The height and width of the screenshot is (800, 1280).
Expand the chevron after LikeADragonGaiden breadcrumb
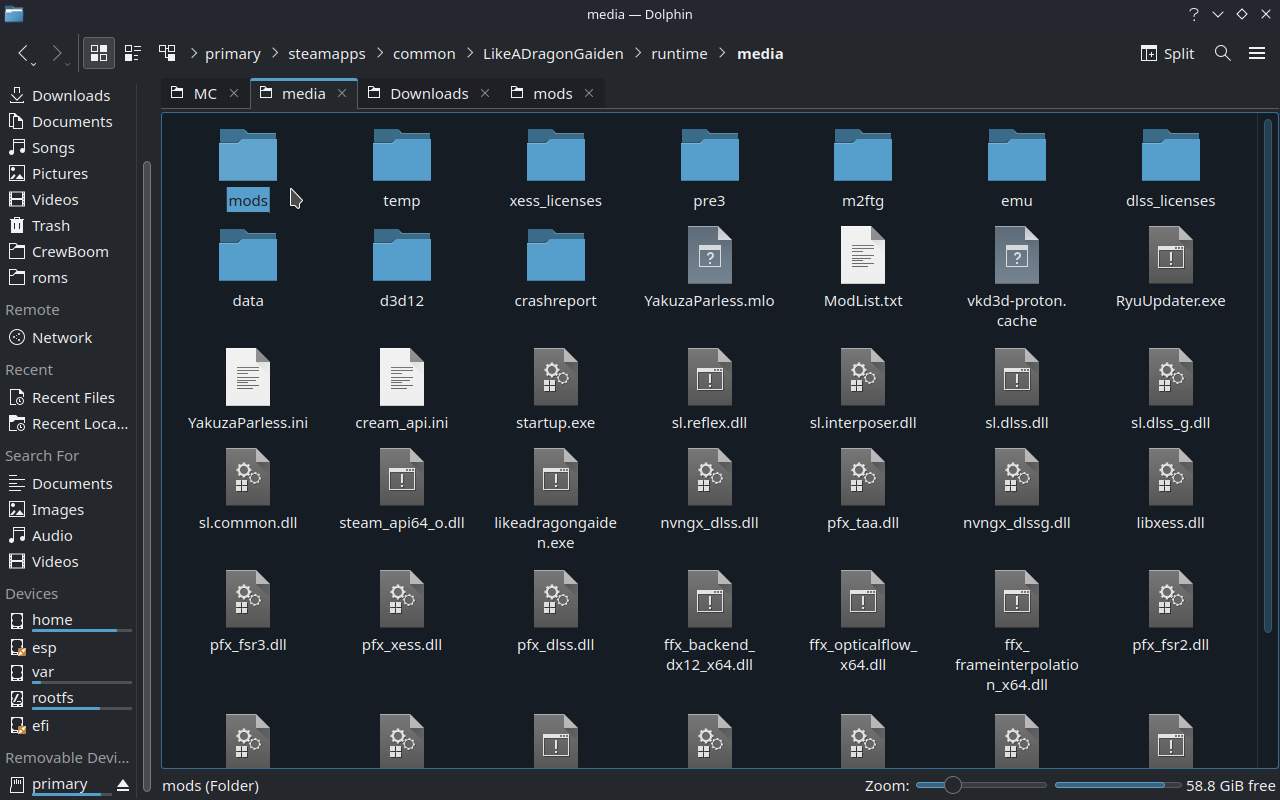pyautogui.click(x=638, y=54)
